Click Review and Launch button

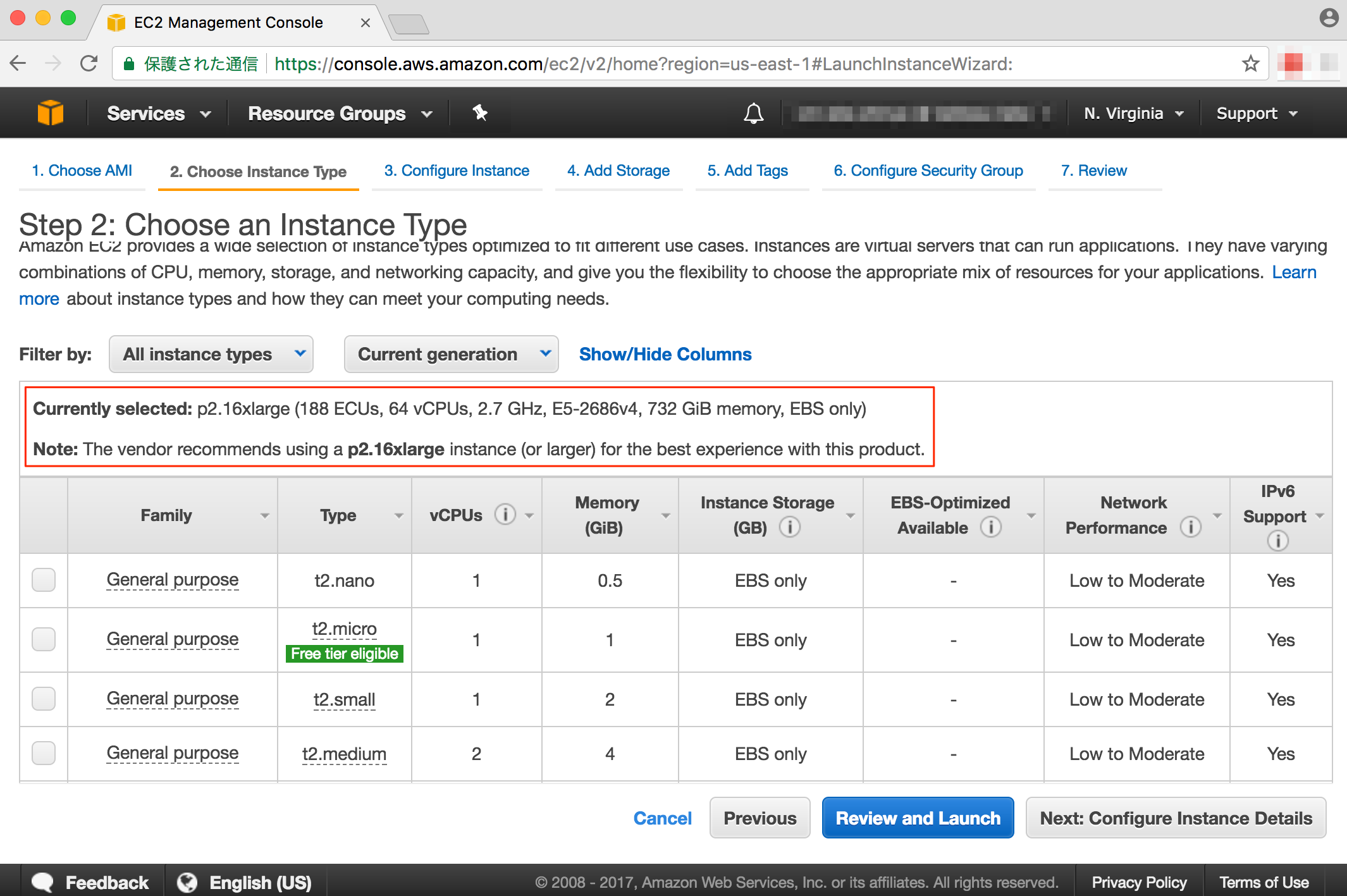tap(918, 818)
